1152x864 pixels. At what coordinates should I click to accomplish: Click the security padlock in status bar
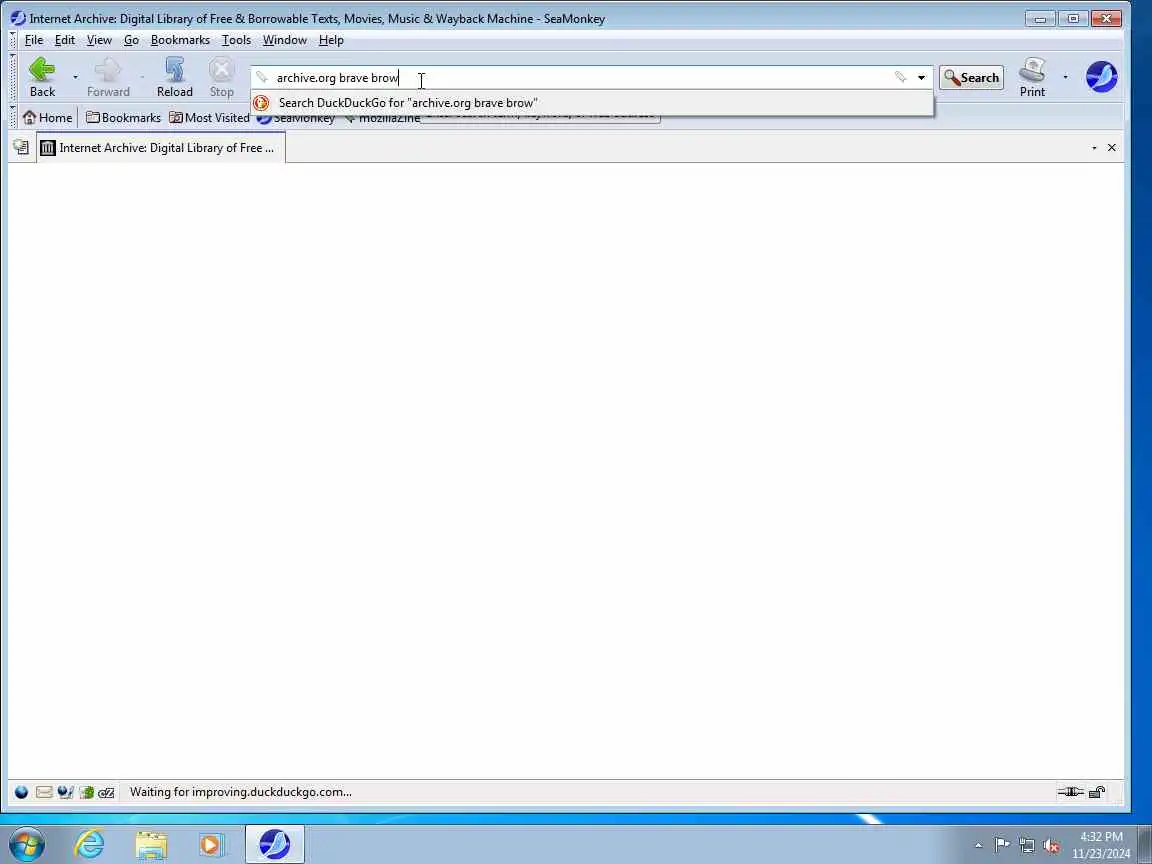1097,792
